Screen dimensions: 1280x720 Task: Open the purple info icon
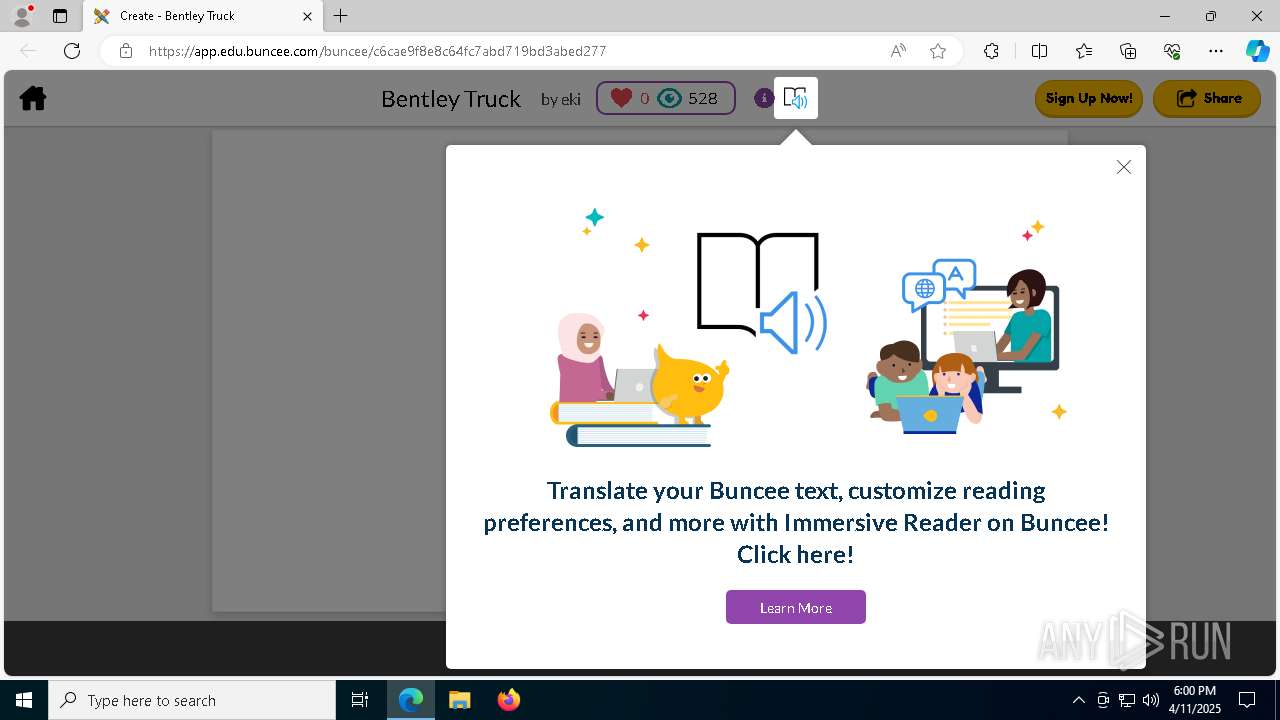tap(764, 98)
